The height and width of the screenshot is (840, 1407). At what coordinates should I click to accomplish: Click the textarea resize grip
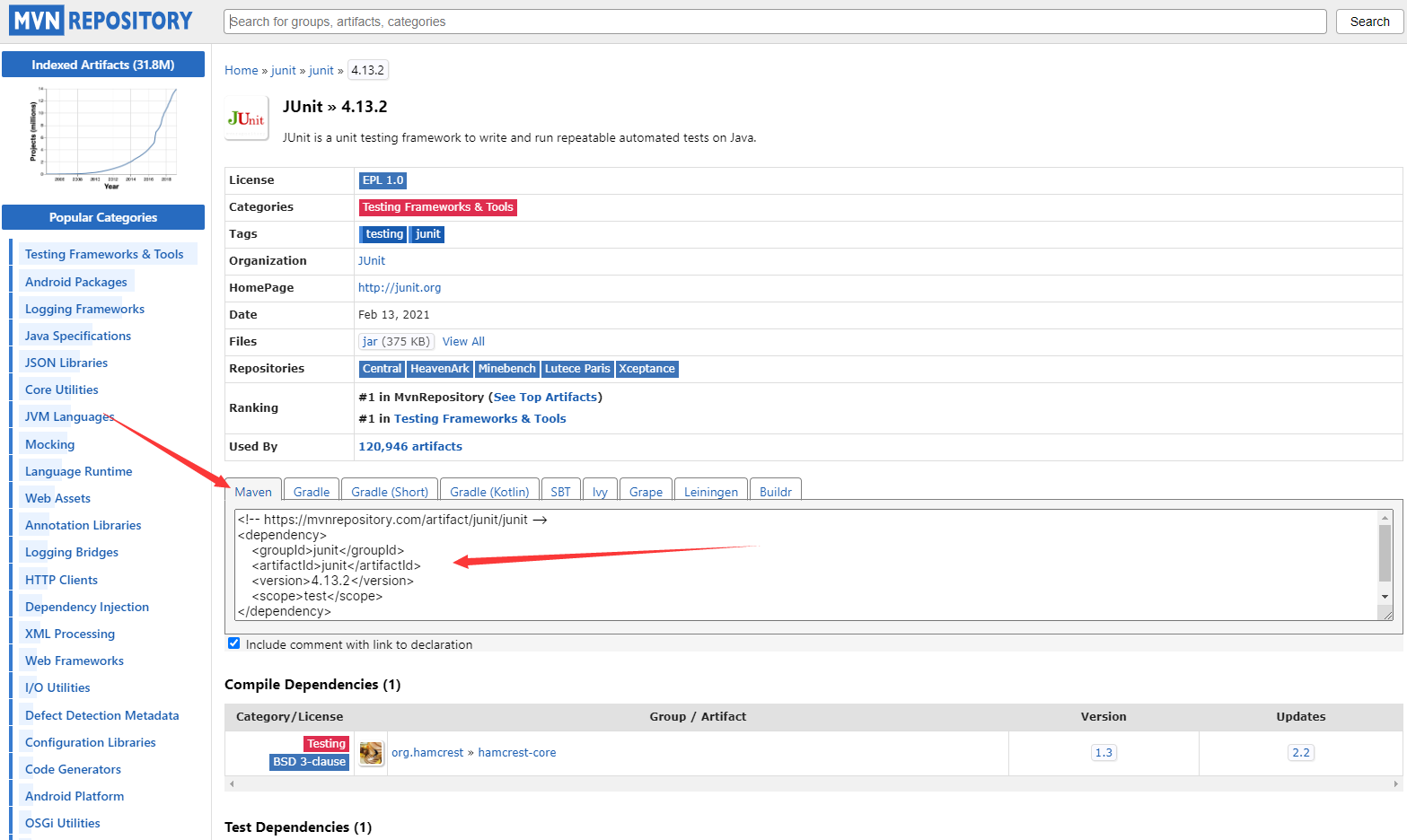1387,614
